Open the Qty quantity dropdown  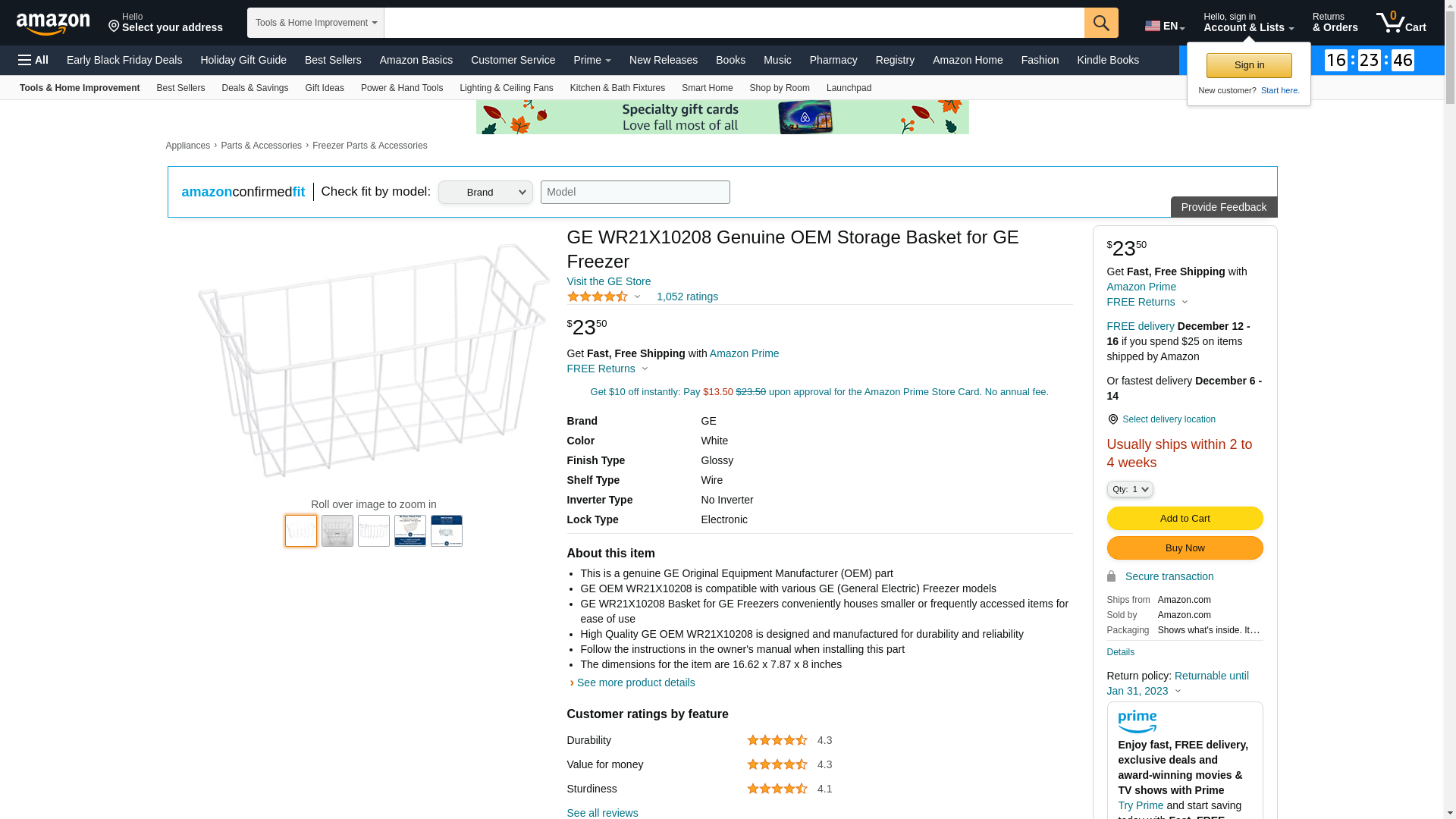coord(1130,489)
